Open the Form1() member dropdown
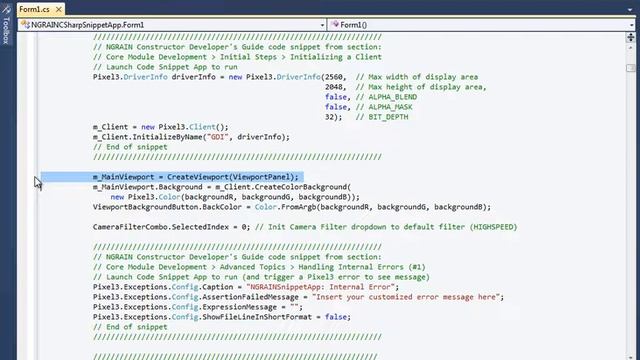The width and height of the screenshot is (640, 360). pos(482,25)
